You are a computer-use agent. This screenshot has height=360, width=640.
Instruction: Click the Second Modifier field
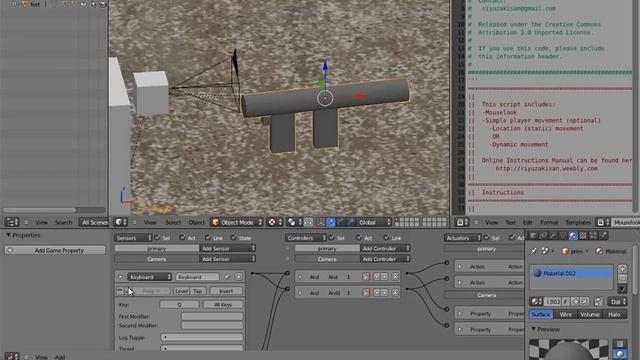click(212, 325)
